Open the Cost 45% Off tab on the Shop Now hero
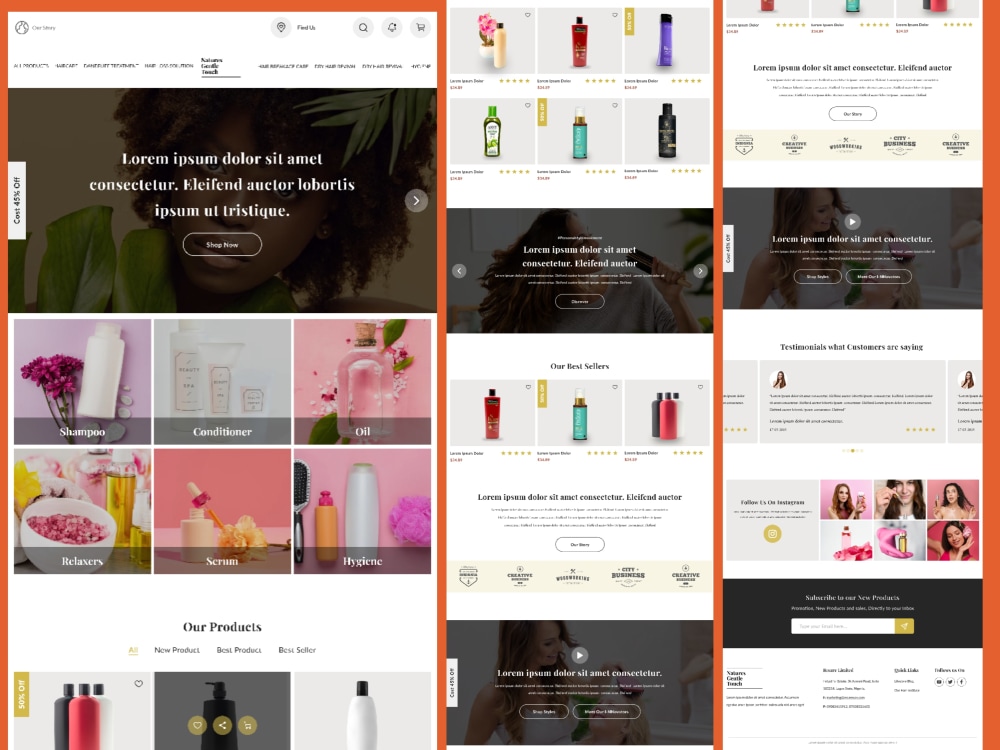Viewport: 1000px width, 750px height. point(17,200)
